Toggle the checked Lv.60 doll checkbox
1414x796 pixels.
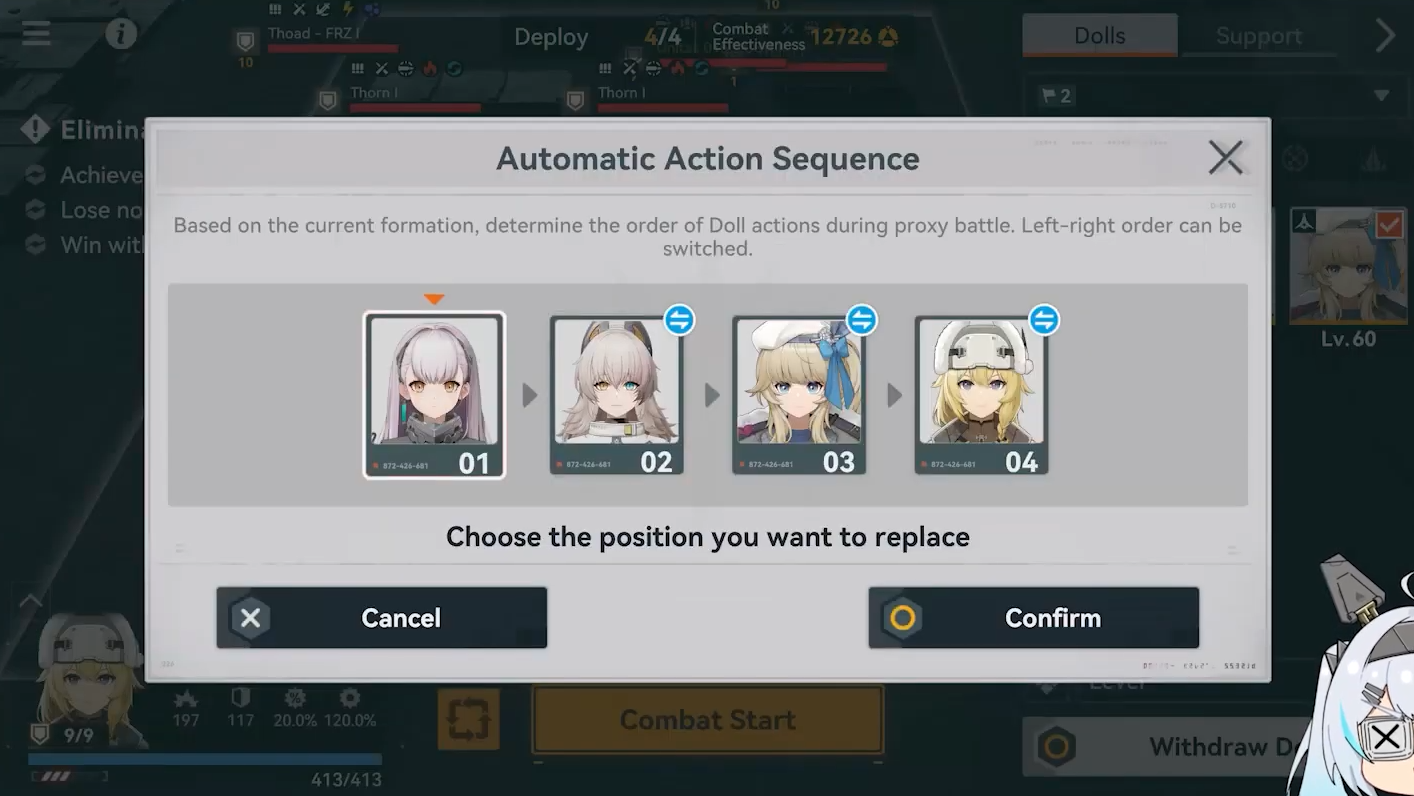(1389, 225)
